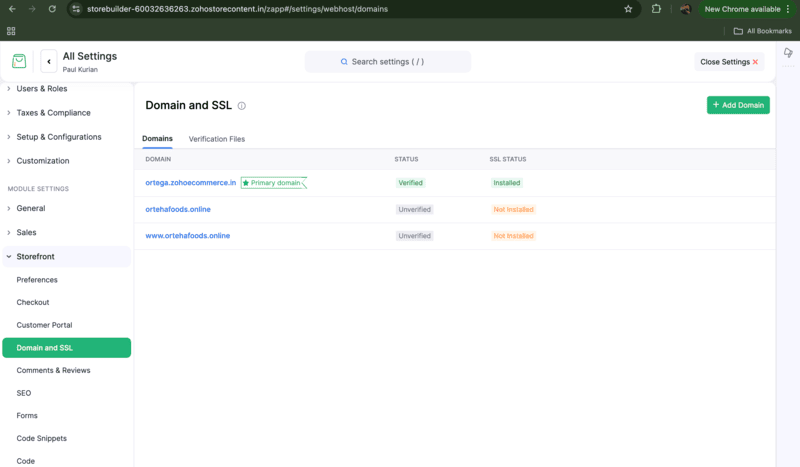Click the Add Domain button
The height and width of the screenshot is (467, 800).
pyautogui.click(x=738, y=105)
